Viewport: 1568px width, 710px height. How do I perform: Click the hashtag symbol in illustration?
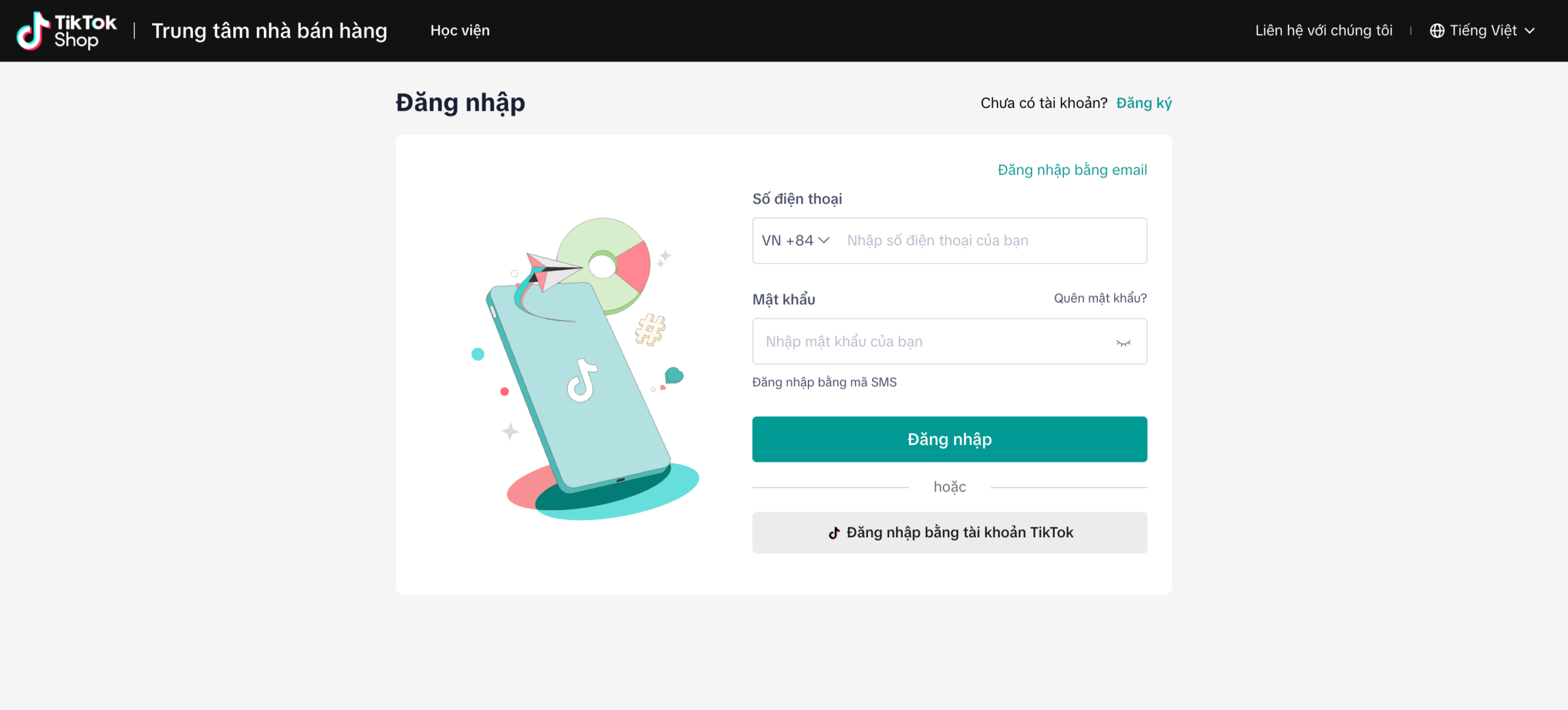(x=650, y=330)
